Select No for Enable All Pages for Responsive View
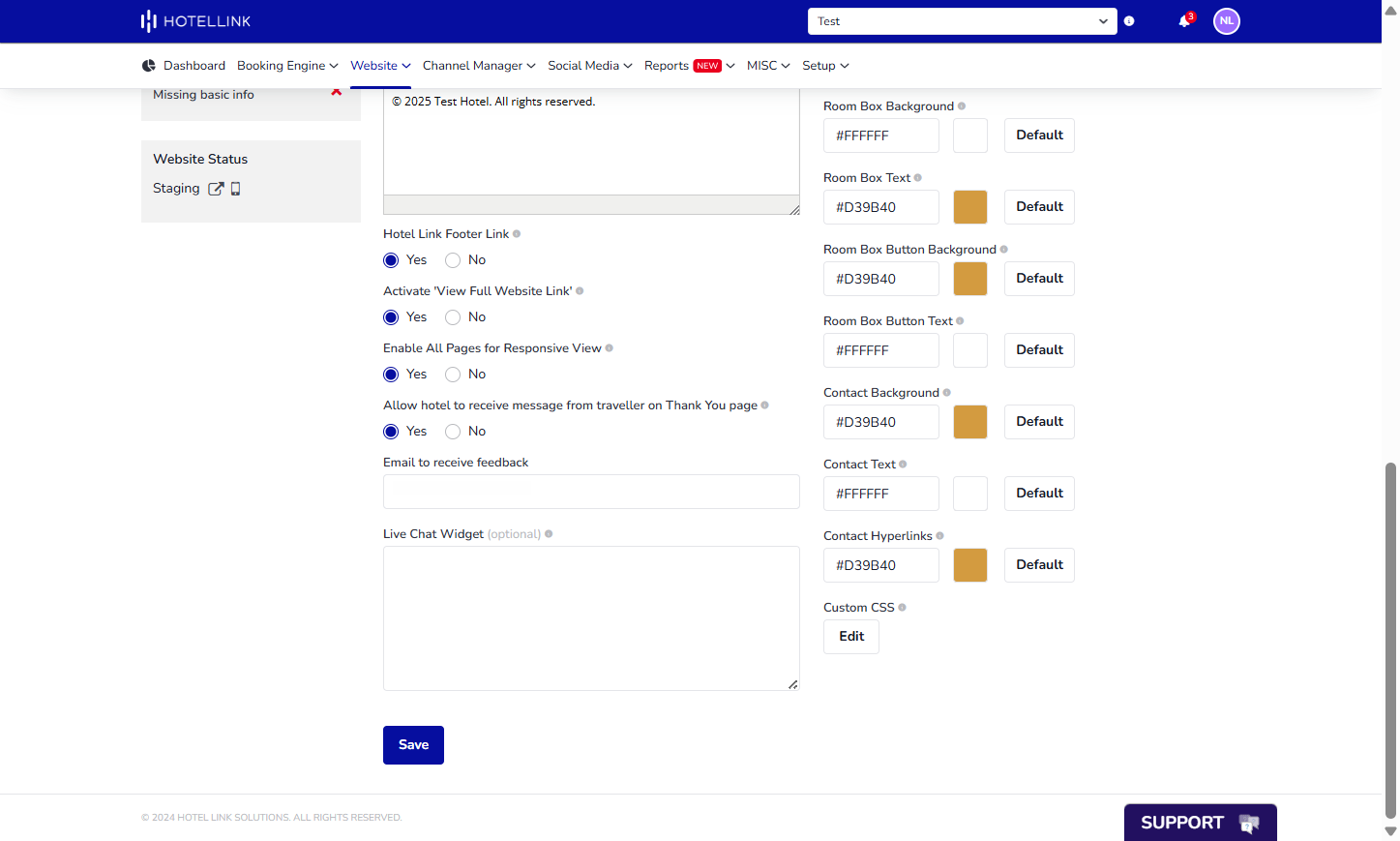The height and width of the screenshot is (841, 1400). click(453, 375)
